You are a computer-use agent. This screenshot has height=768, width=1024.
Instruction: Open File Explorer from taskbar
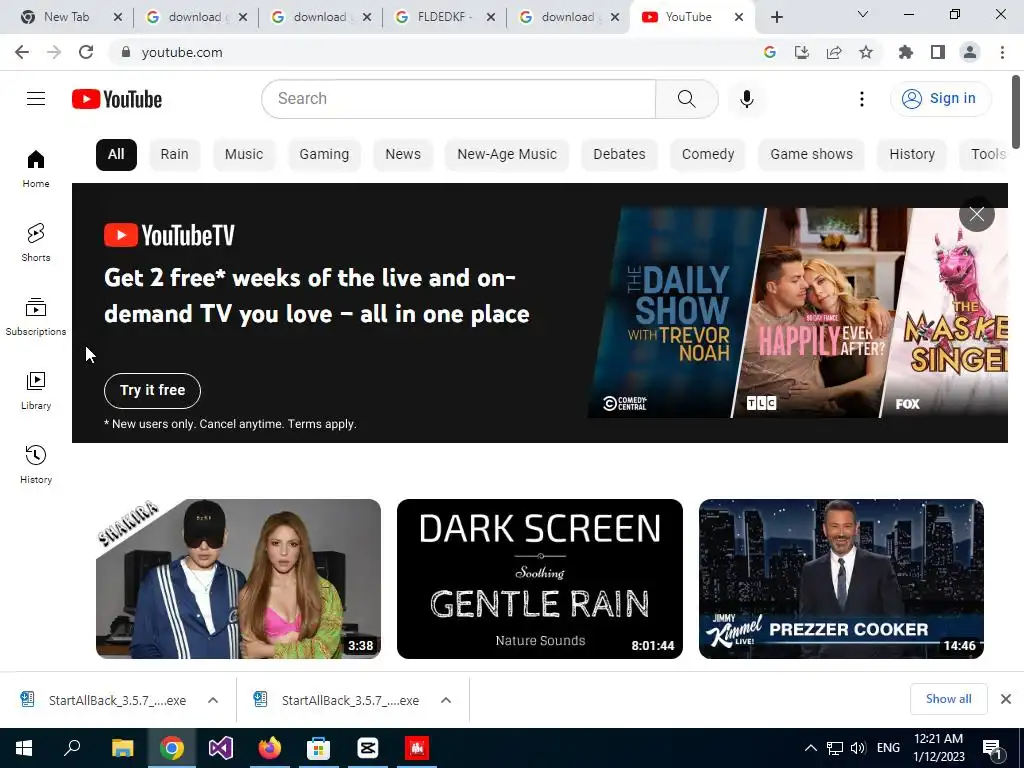click(122, 748)
